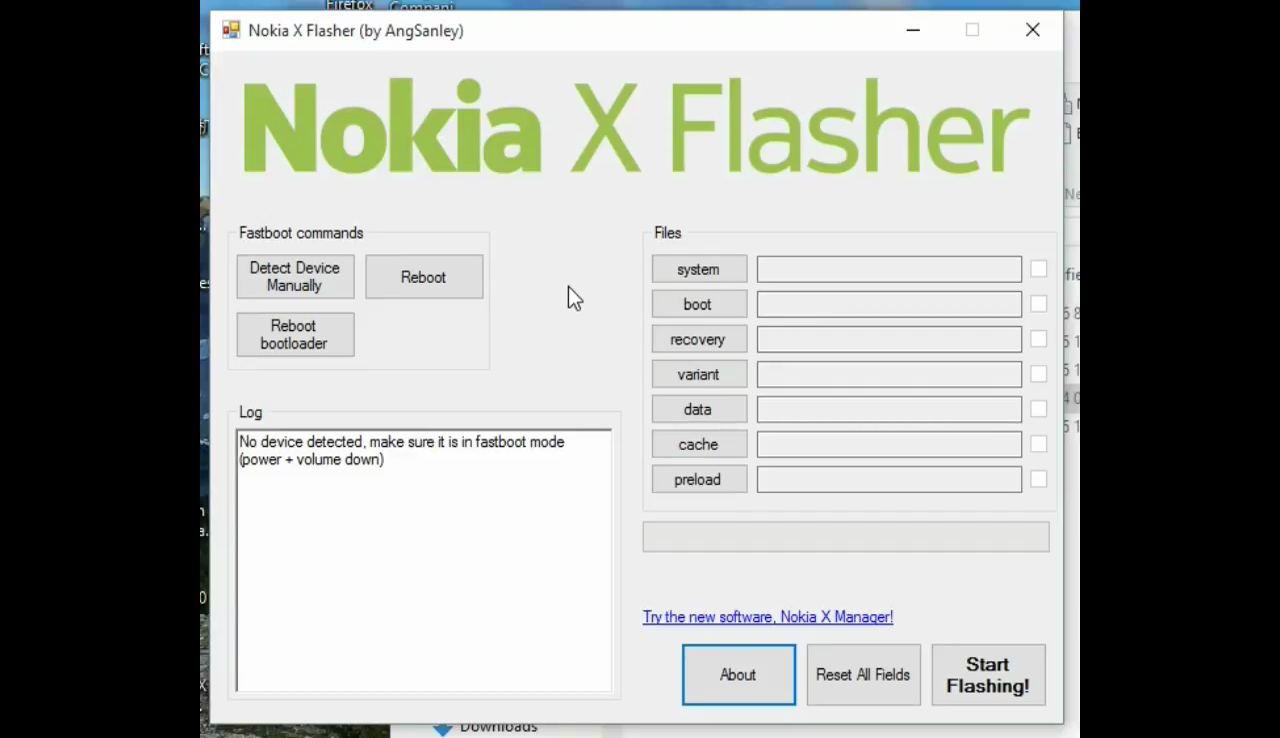Click the Reboot bootloader button
Screen dimensions: 1280x738
(295, 335)
